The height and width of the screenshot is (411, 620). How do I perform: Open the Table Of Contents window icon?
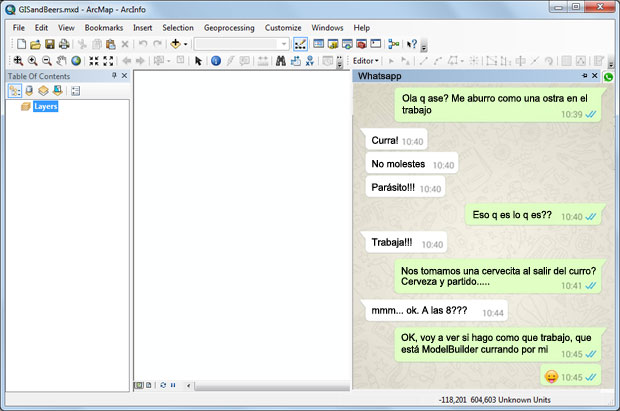point(318,44)
